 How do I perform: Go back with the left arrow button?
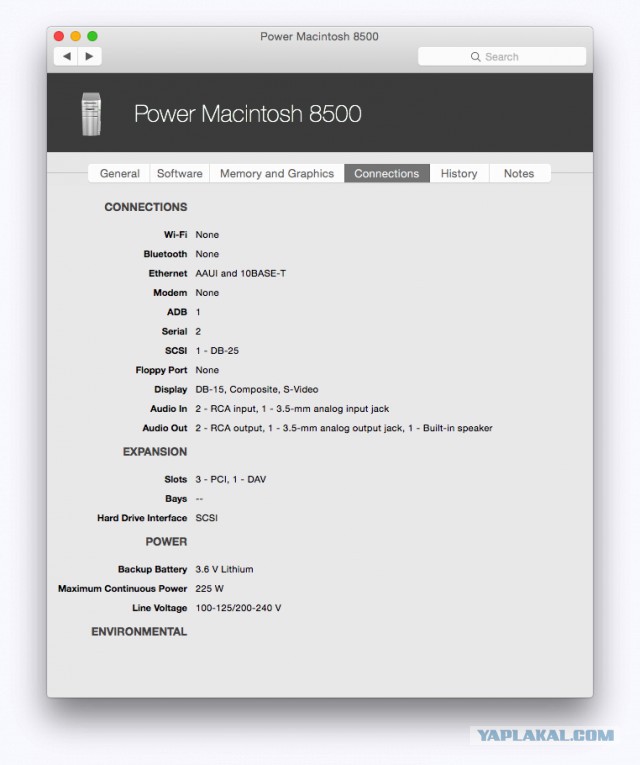(x=66, y=57)
